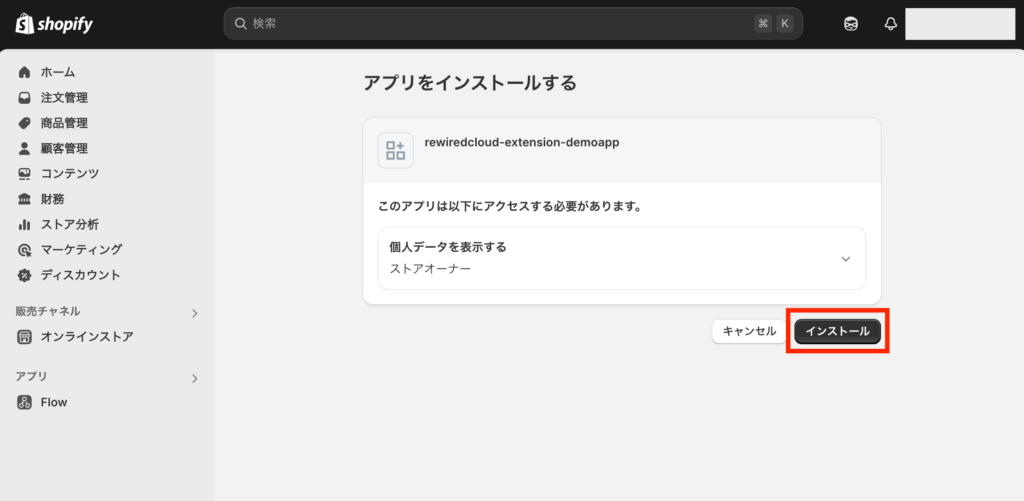
Task: Click the オンラインストア storefront icon
Action: 24,337
